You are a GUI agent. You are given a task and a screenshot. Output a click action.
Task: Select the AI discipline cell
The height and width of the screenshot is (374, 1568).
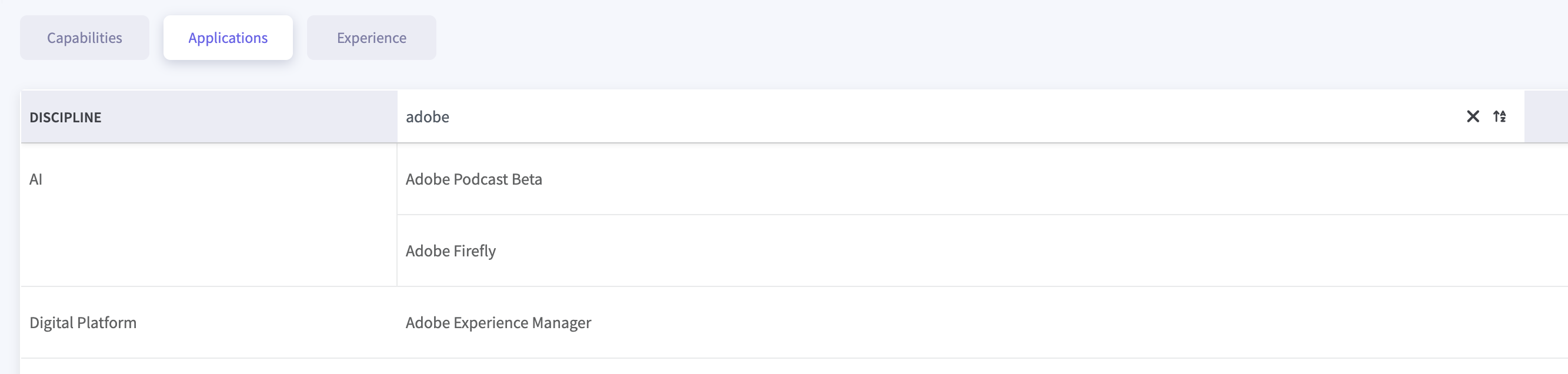36,179
